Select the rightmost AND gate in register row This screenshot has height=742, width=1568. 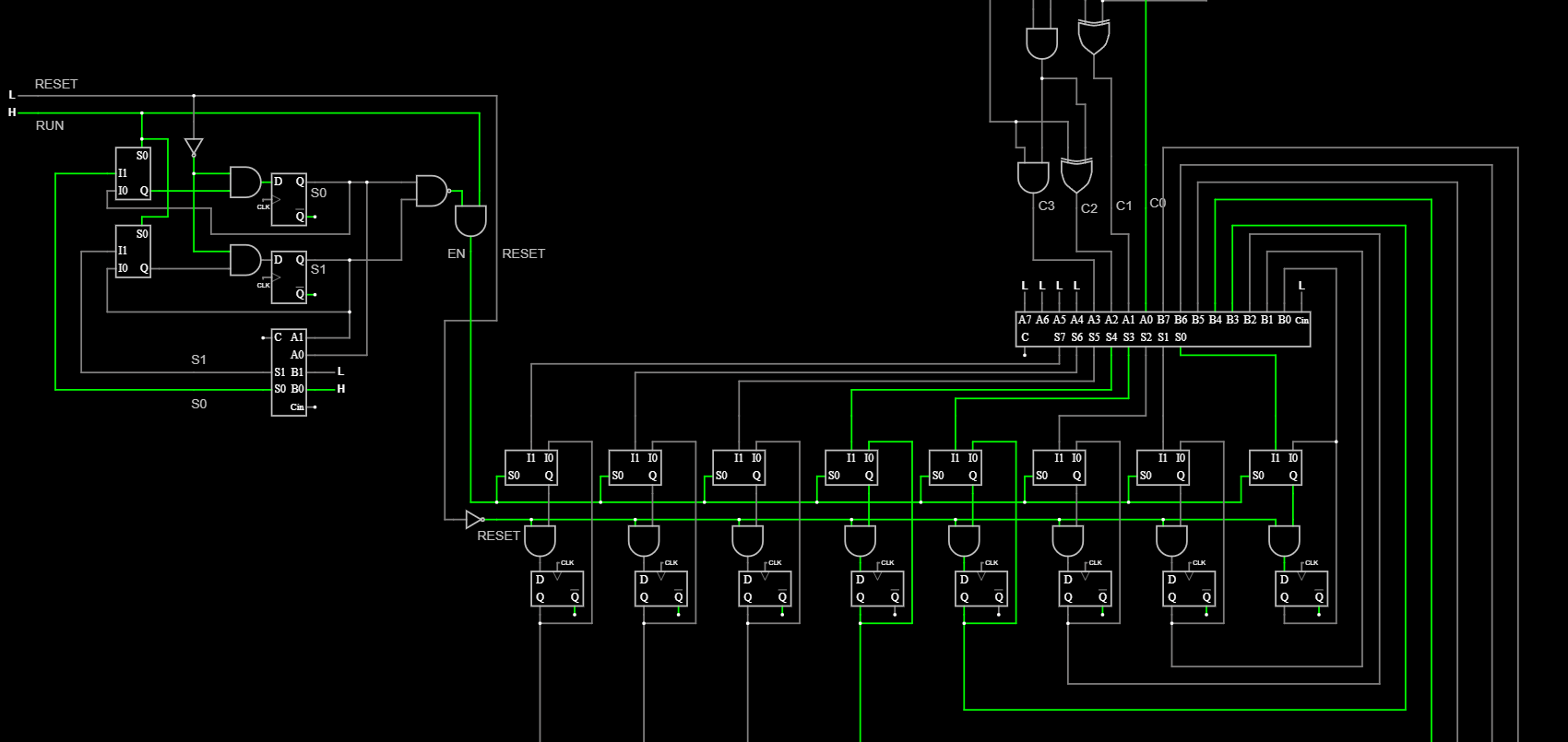[1284, 541]
